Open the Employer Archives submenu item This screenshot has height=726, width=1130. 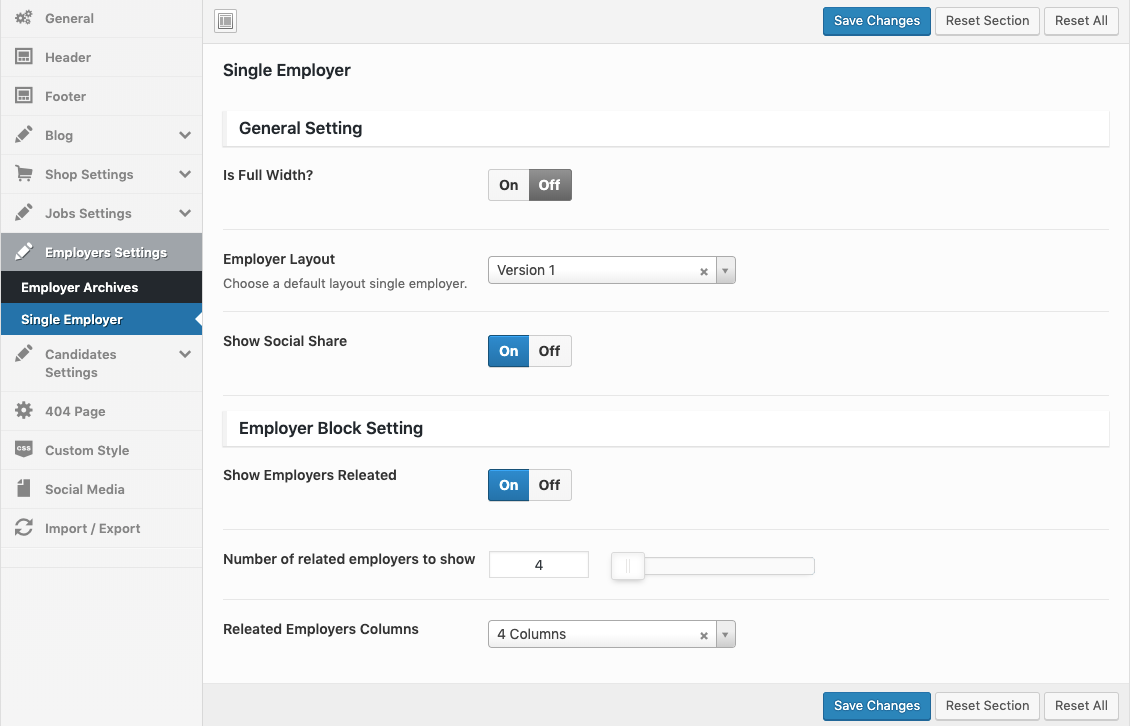[80, 287]
